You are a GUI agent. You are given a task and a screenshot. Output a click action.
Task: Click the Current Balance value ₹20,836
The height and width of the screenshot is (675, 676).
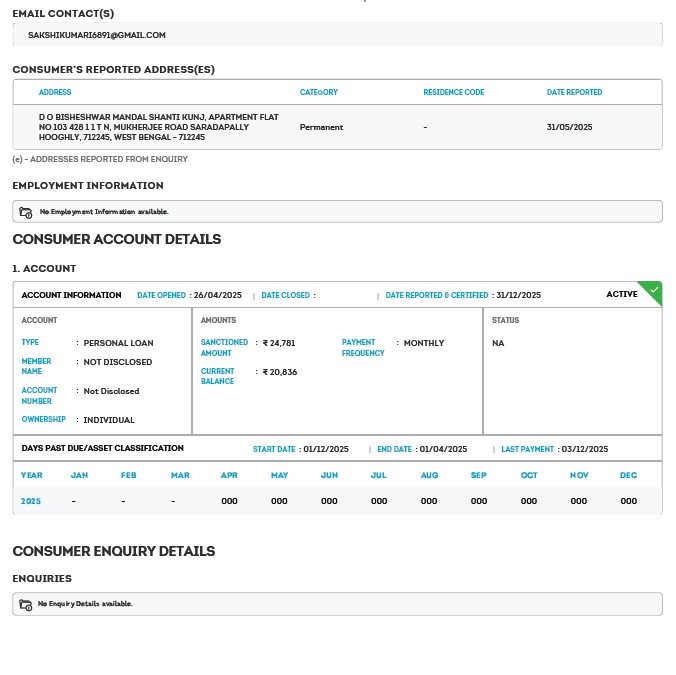[x=280, y=372]
